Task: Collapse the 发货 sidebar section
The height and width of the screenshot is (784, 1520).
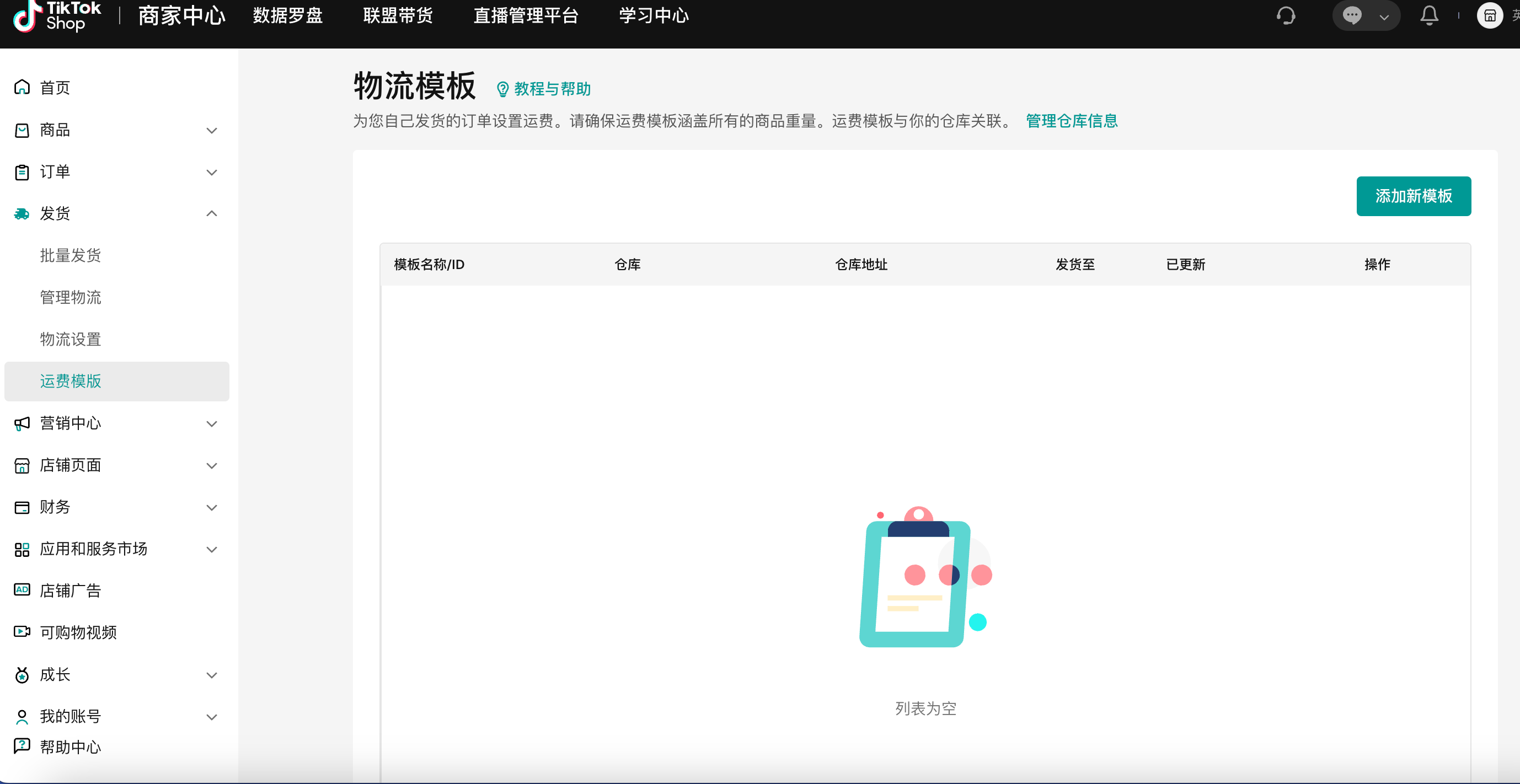Action: click(211, 213)
